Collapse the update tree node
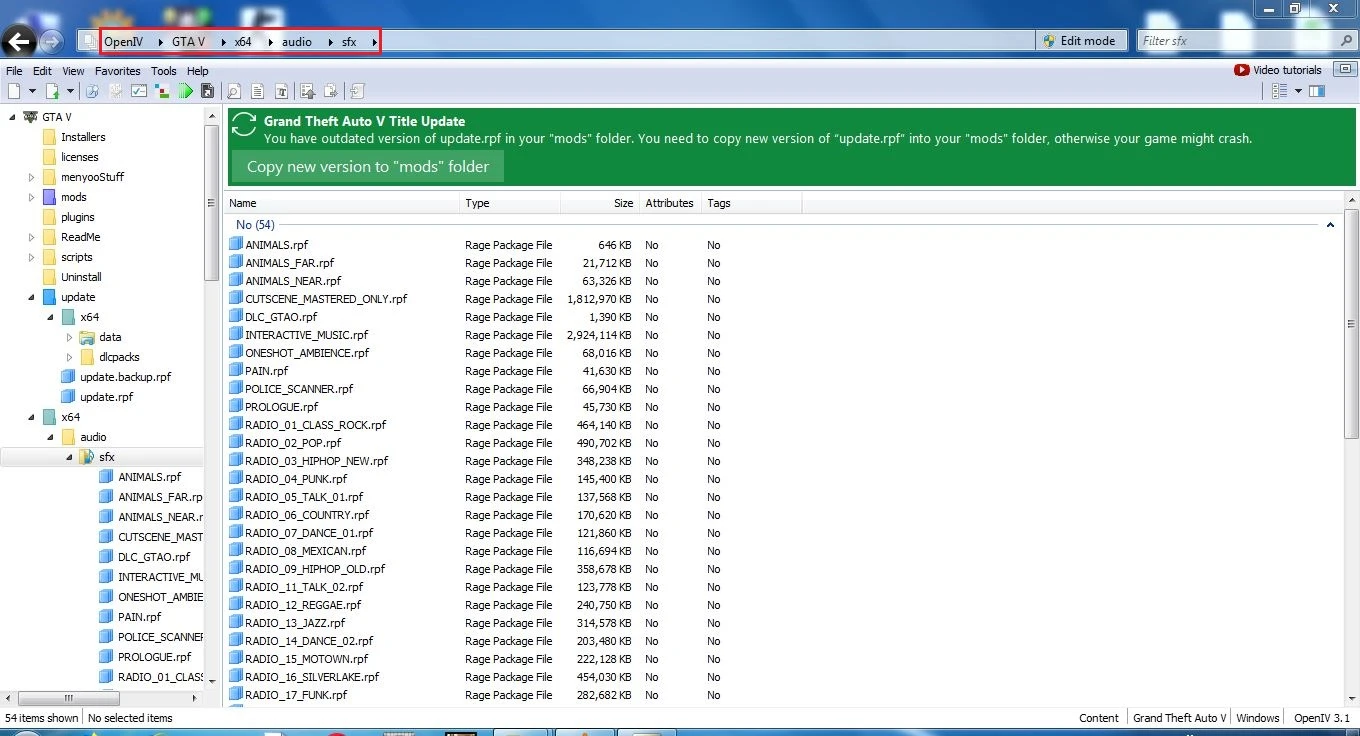 pyautogui.click(x=31, y=297)
